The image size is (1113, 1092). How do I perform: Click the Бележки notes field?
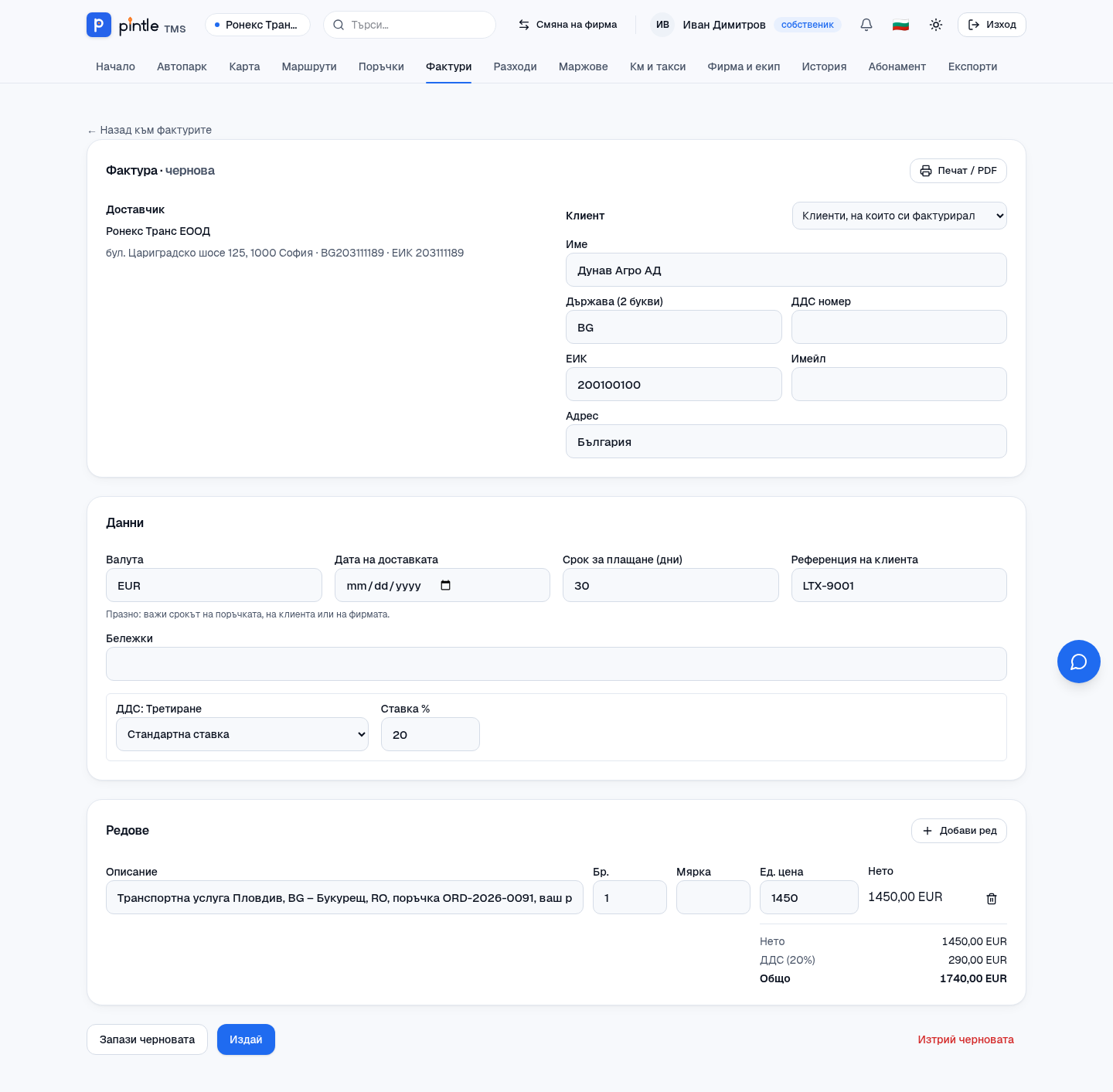tap(556, 664)
